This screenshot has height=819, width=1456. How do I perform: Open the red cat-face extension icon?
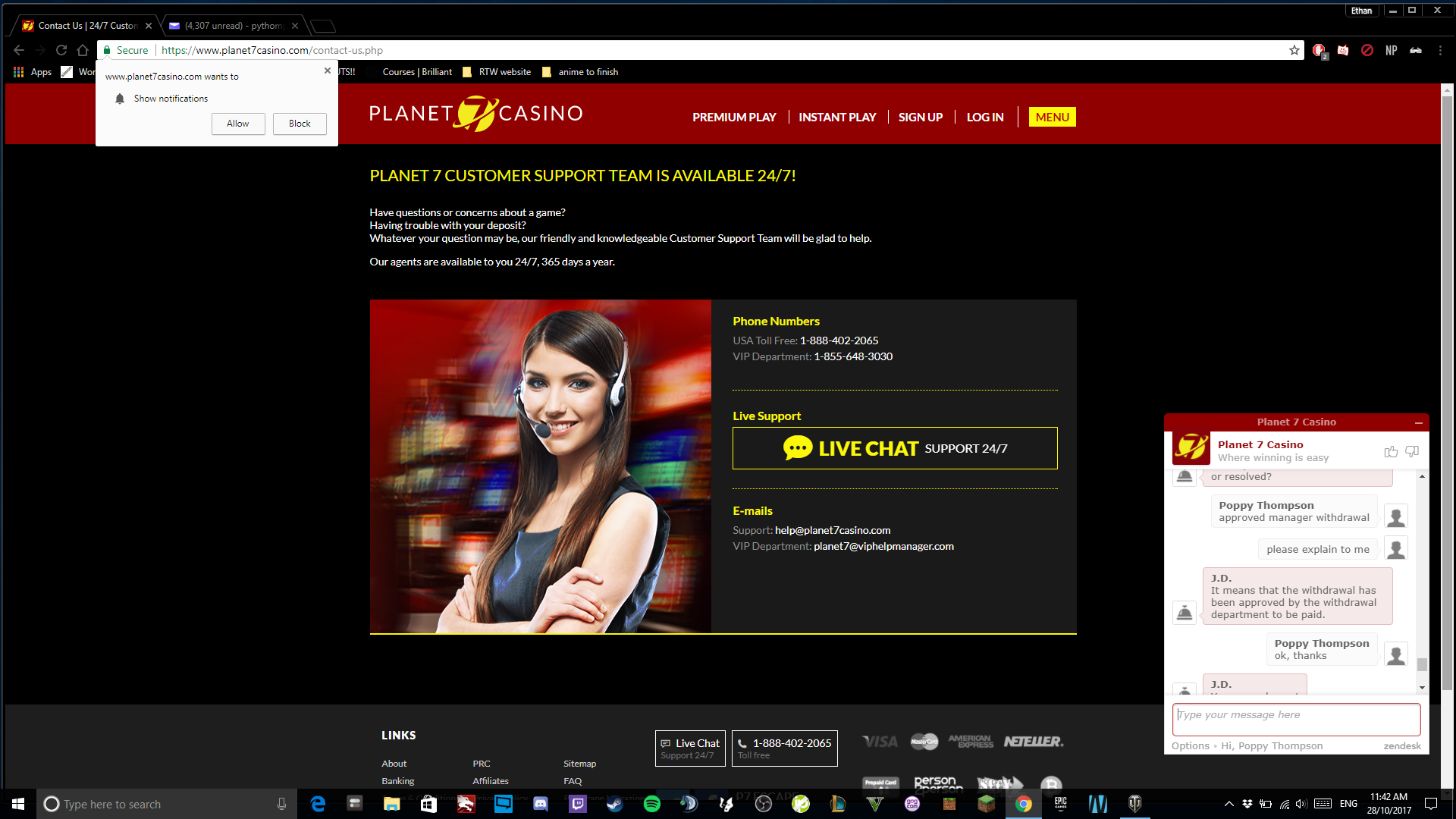pyautogui.click(x=1343, y=50)
